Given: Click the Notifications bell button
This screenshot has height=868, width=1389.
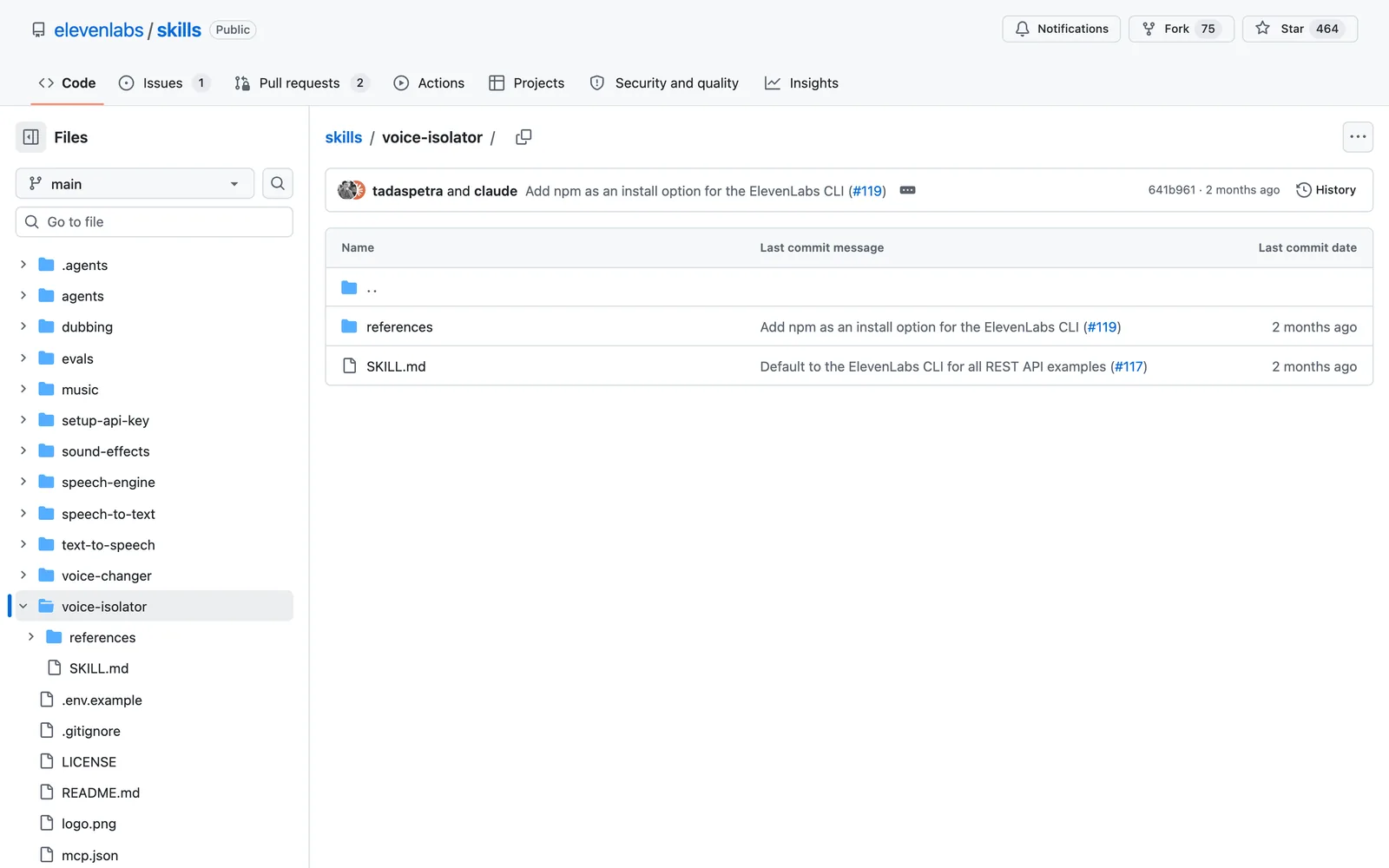Looking at the screenshot, I should pyautogui.click(x=1061, y=29).
